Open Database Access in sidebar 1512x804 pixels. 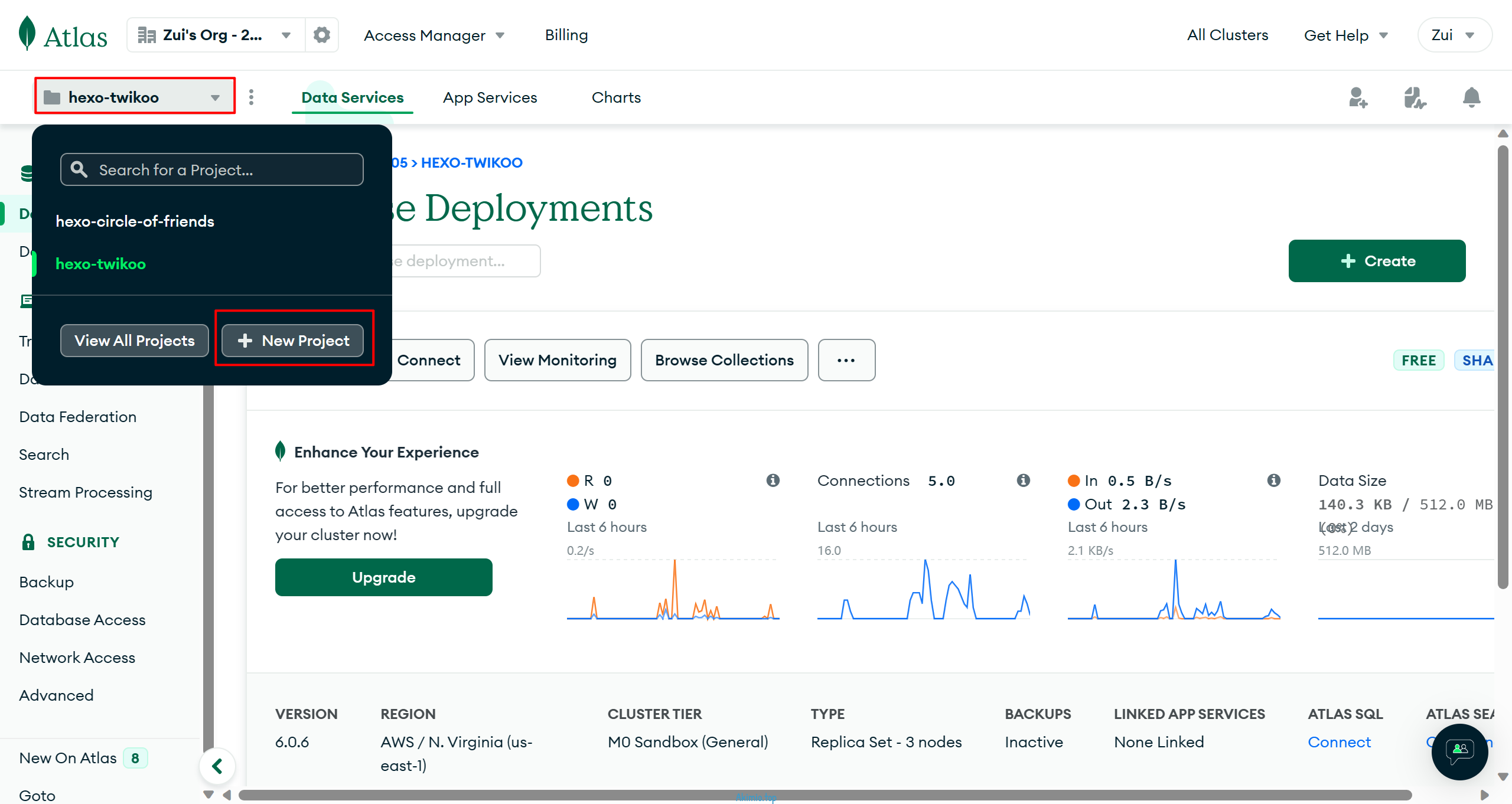pos(82,620)
